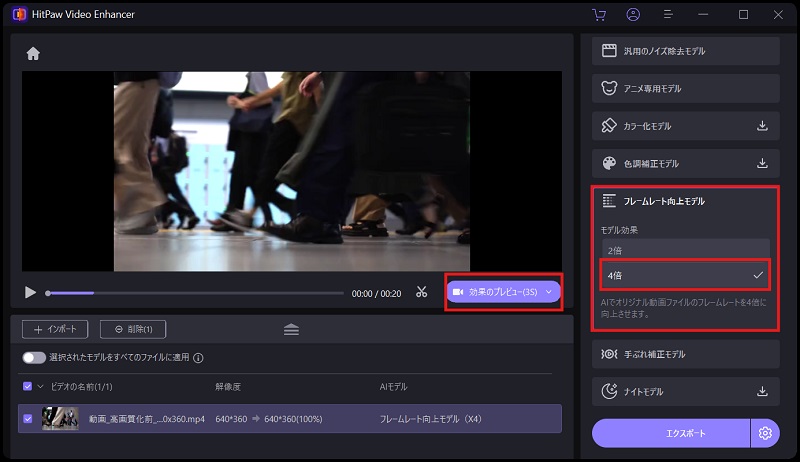The height and width of the screenshot is (462, 800).
Task: Expand the 効果のプレビュー dropdown arrow
Action: pos(548,292)
